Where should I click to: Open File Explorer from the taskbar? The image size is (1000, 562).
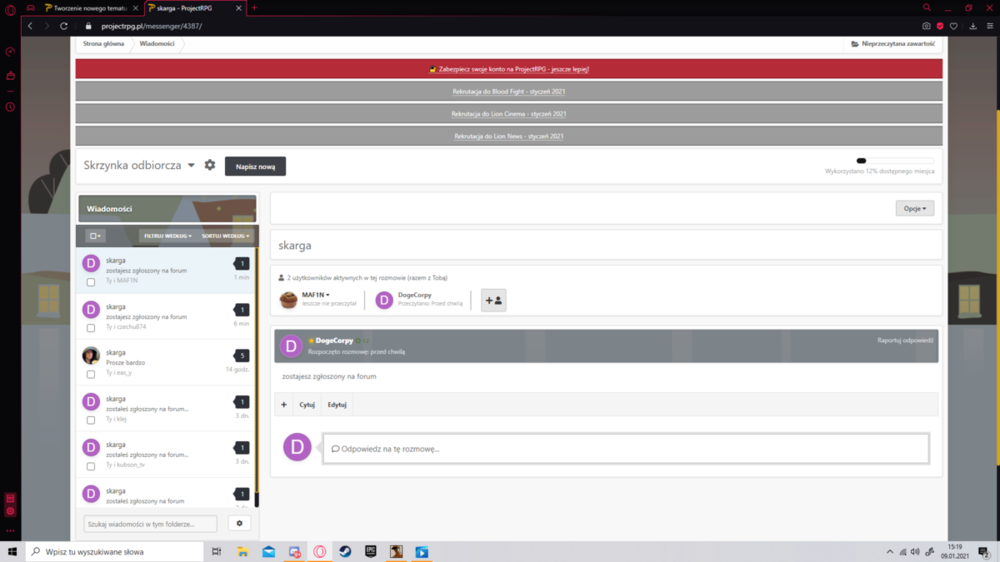coord(243,552)
